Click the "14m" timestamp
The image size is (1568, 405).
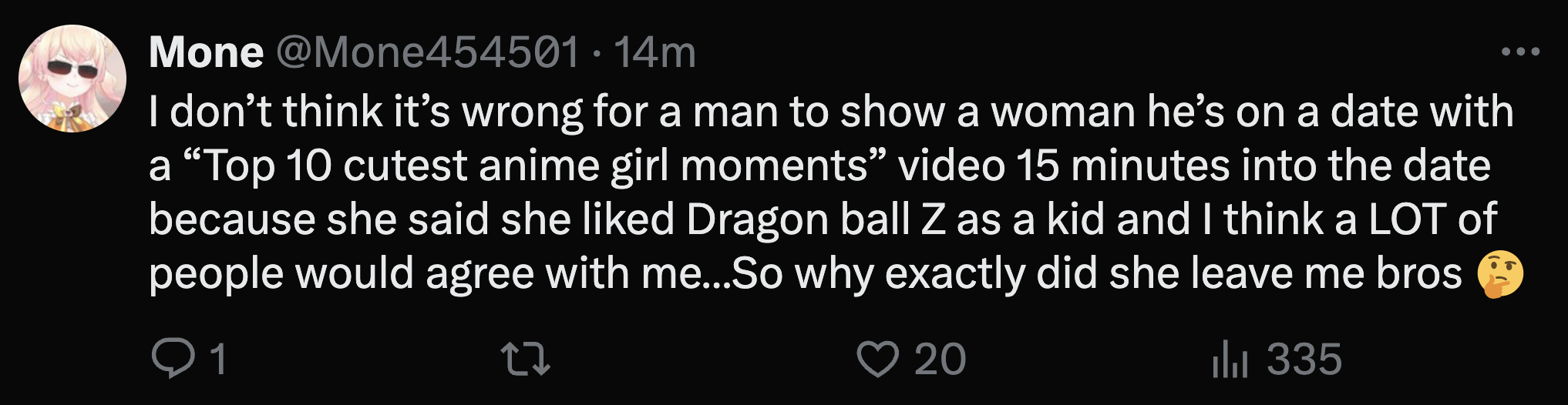click(x=654, y=52)
